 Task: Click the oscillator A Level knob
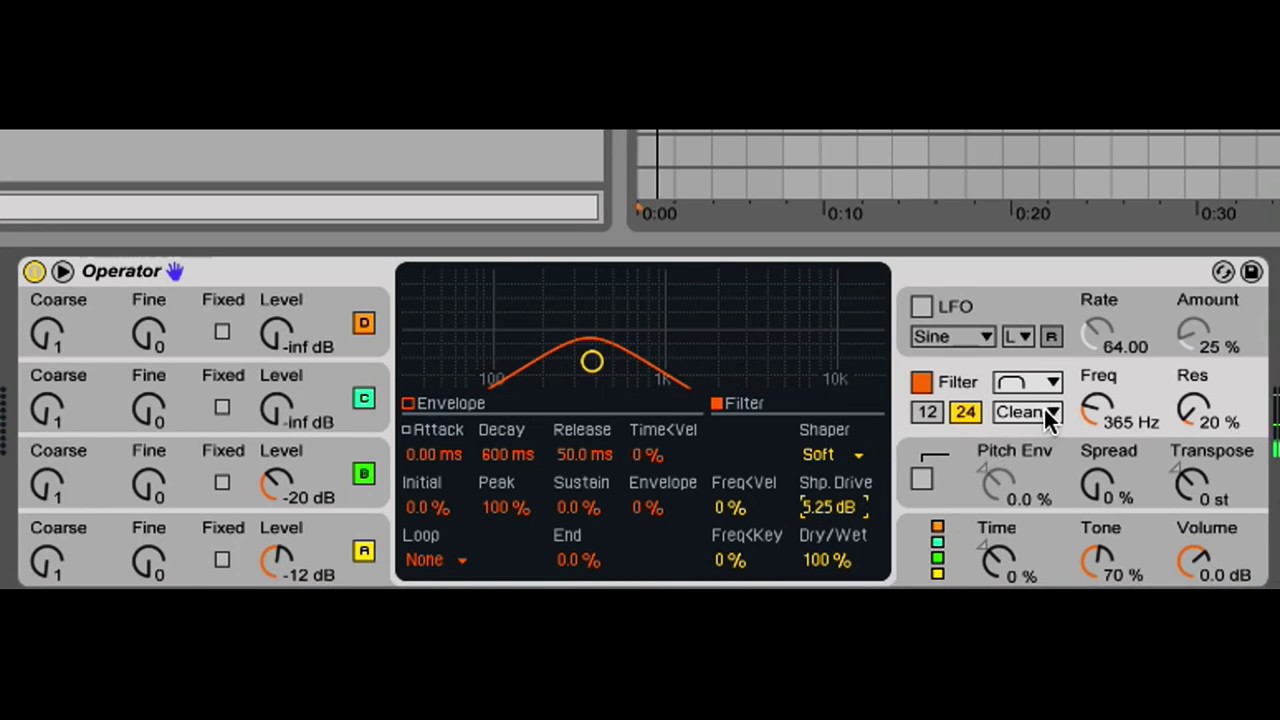point(276,562)
